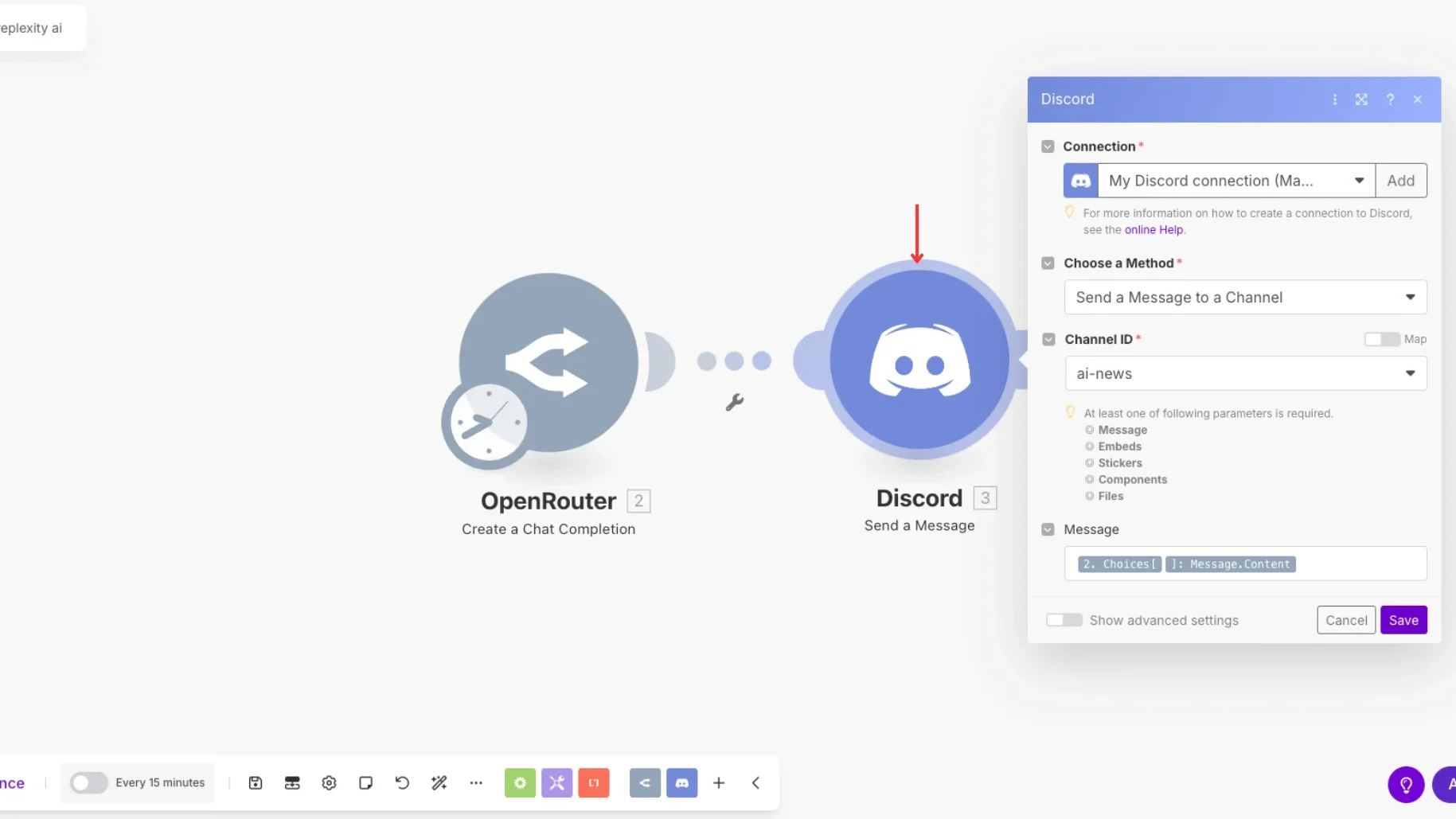This screenshot has height=819, width=1456.
Task: Click the clock schedule icon on OpenRouter
Action: pyautogui.click(x=487, y=422)
